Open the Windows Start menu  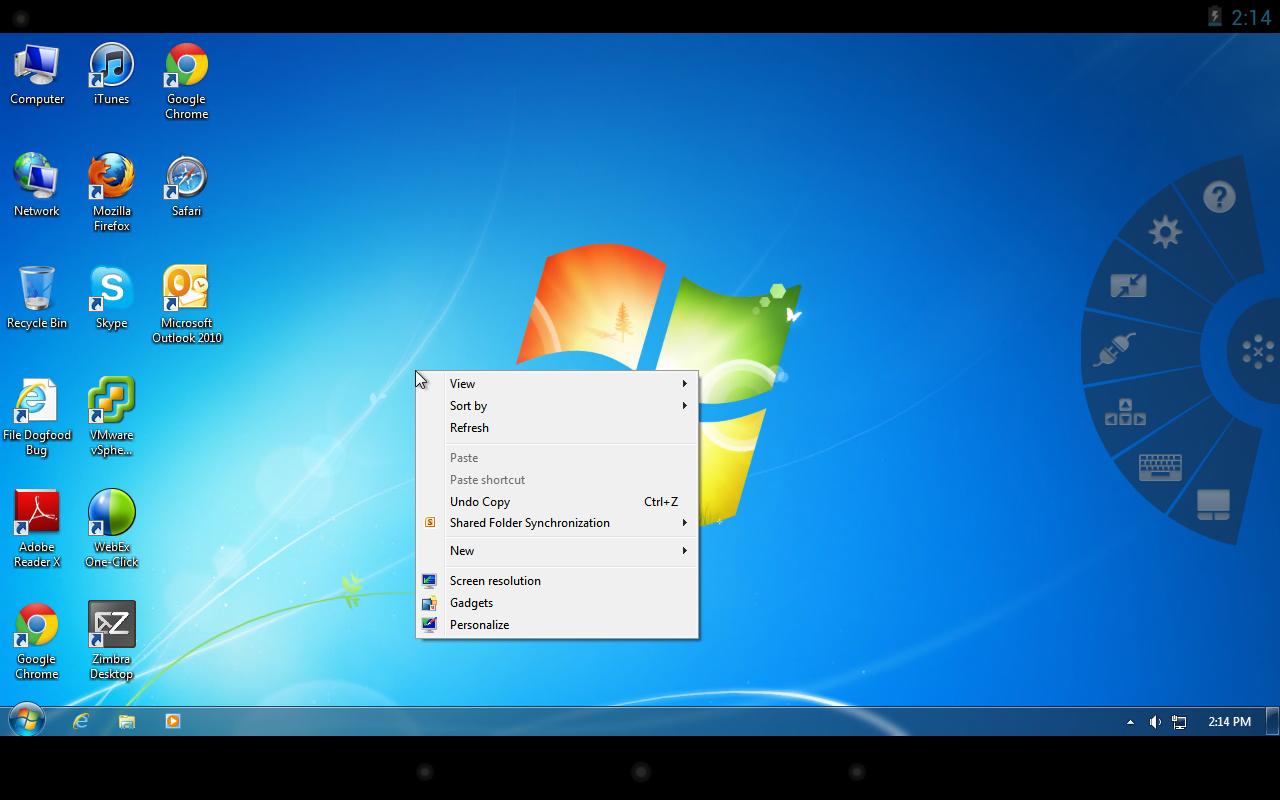pyautogui.click(x=27, y=721)
